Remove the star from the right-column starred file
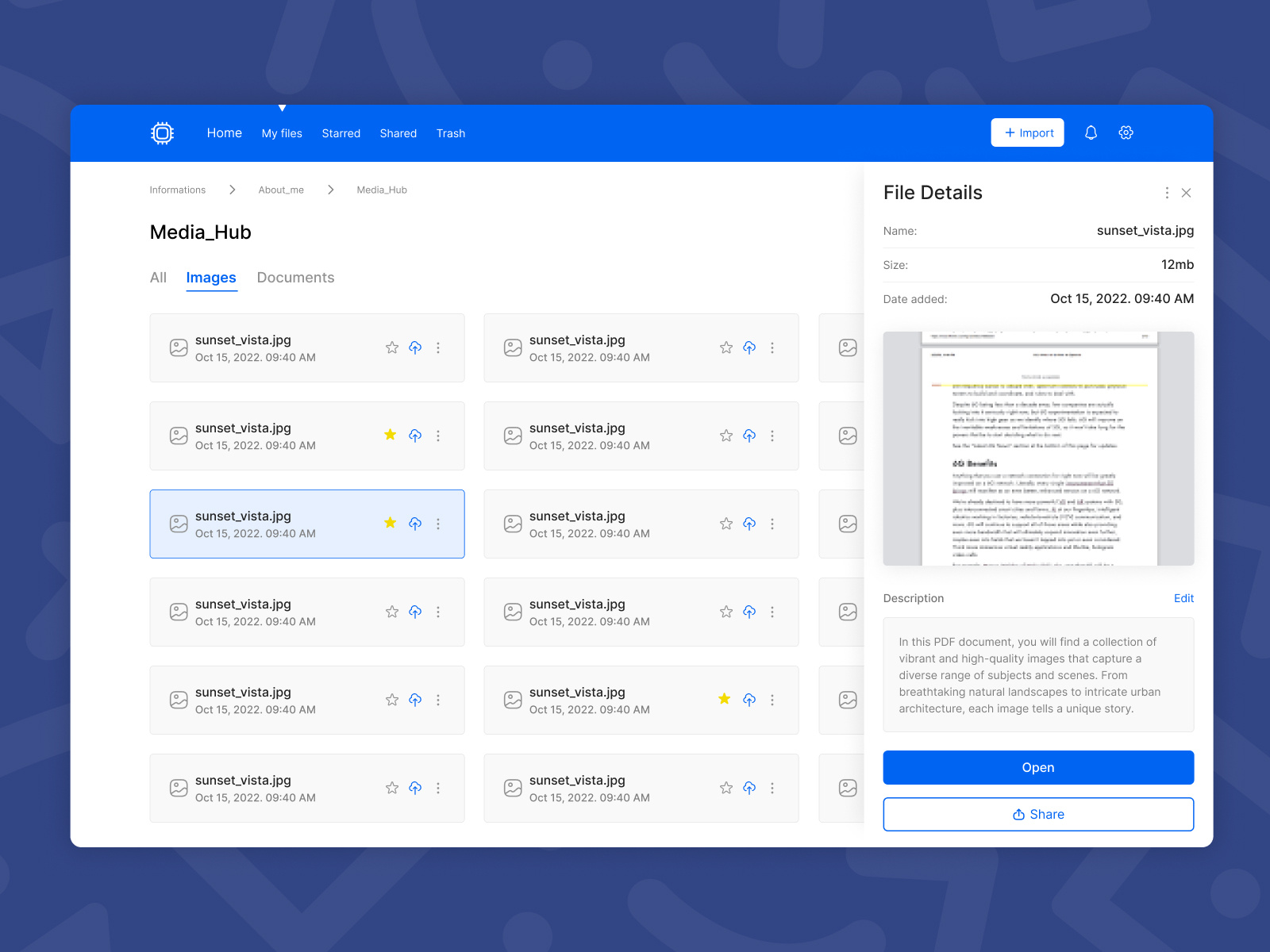The image size is (1270, 952). (724, 699)
